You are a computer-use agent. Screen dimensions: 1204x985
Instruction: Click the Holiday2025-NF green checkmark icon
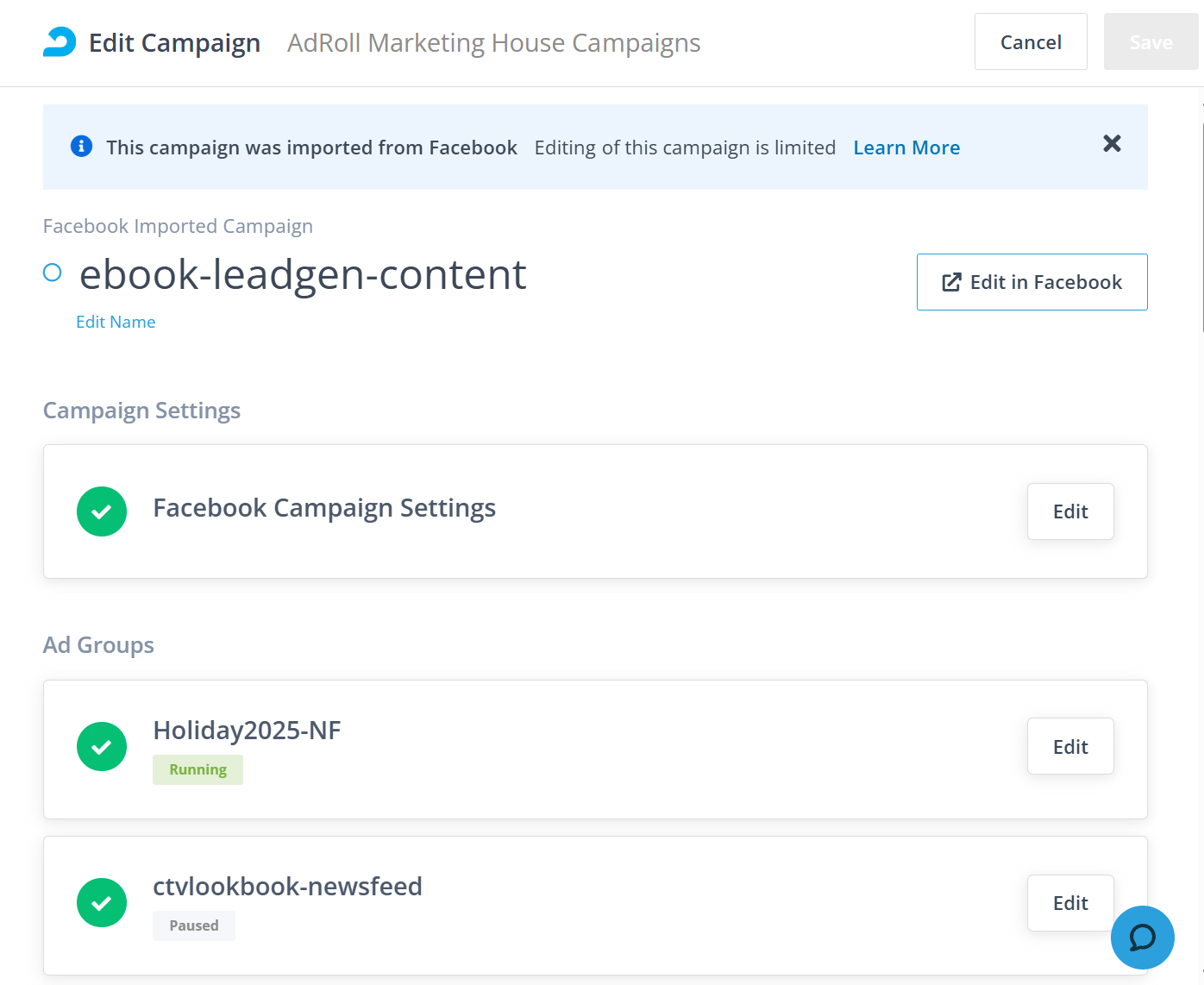coord(102,747)
